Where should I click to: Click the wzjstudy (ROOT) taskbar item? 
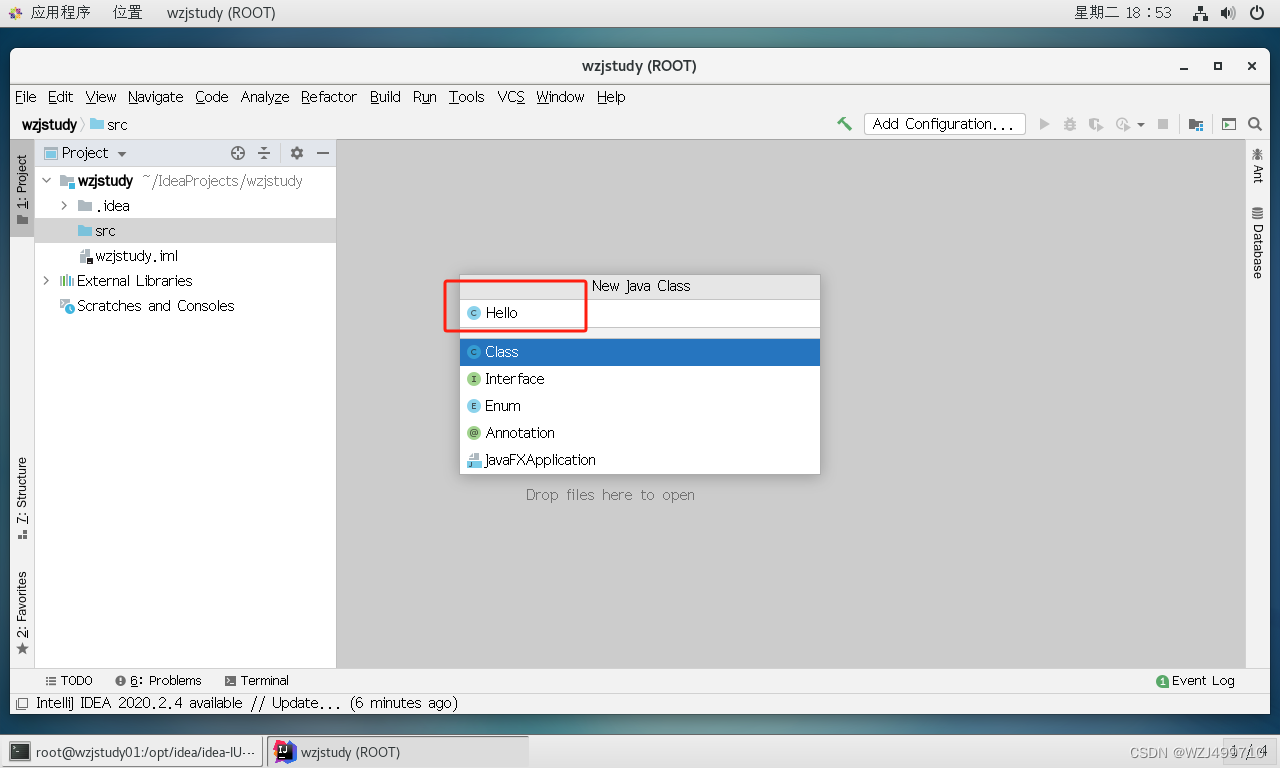tap(398, 752)
